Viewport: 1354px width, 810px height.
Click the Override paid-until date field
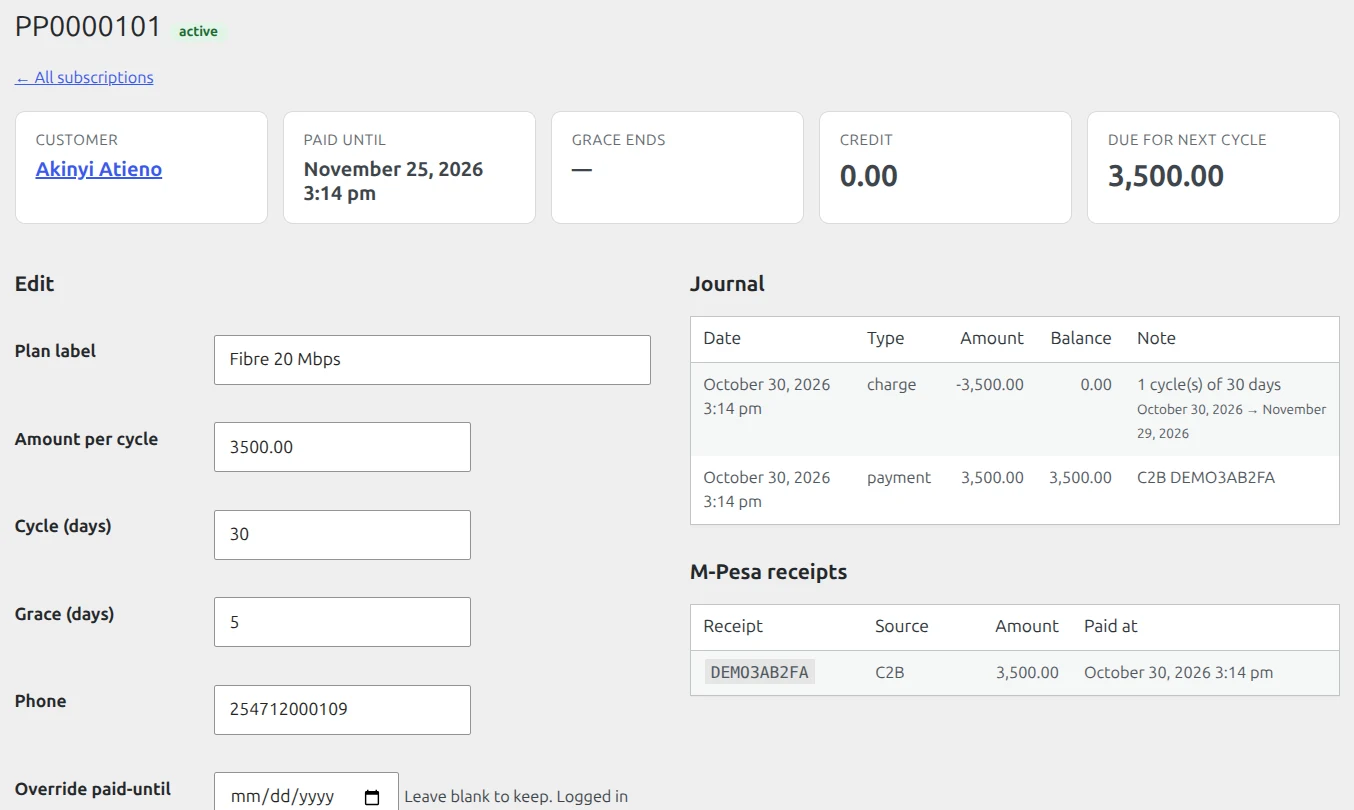click(306, 796)
